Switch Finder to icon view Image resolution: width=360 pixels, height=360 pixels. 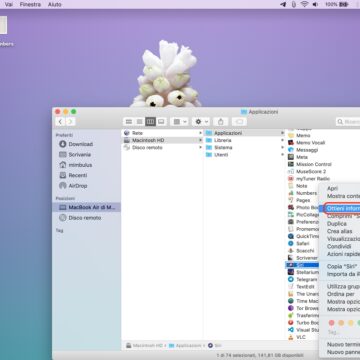129,122
